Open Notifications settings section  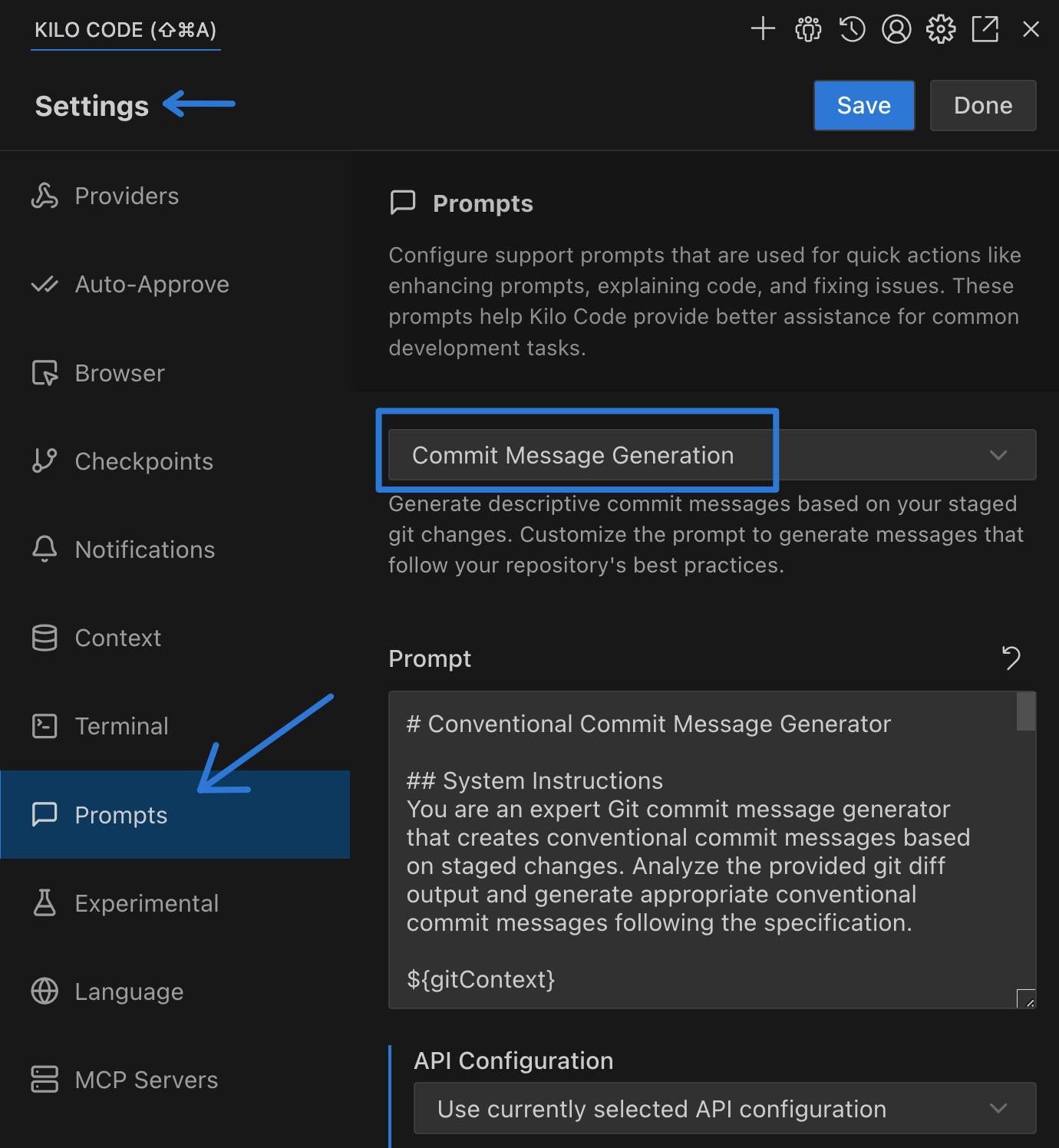click(x=175, y=549)
